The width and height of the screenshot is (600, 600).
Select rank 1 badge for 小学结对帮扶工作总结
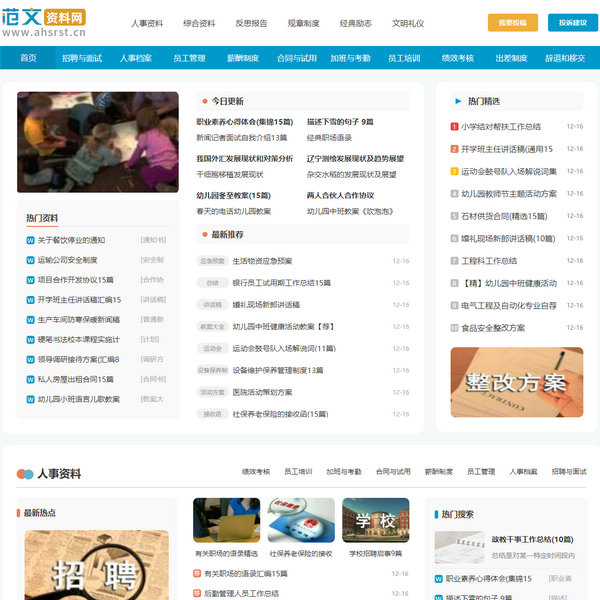pyautogui.click(x=454, y=127)
